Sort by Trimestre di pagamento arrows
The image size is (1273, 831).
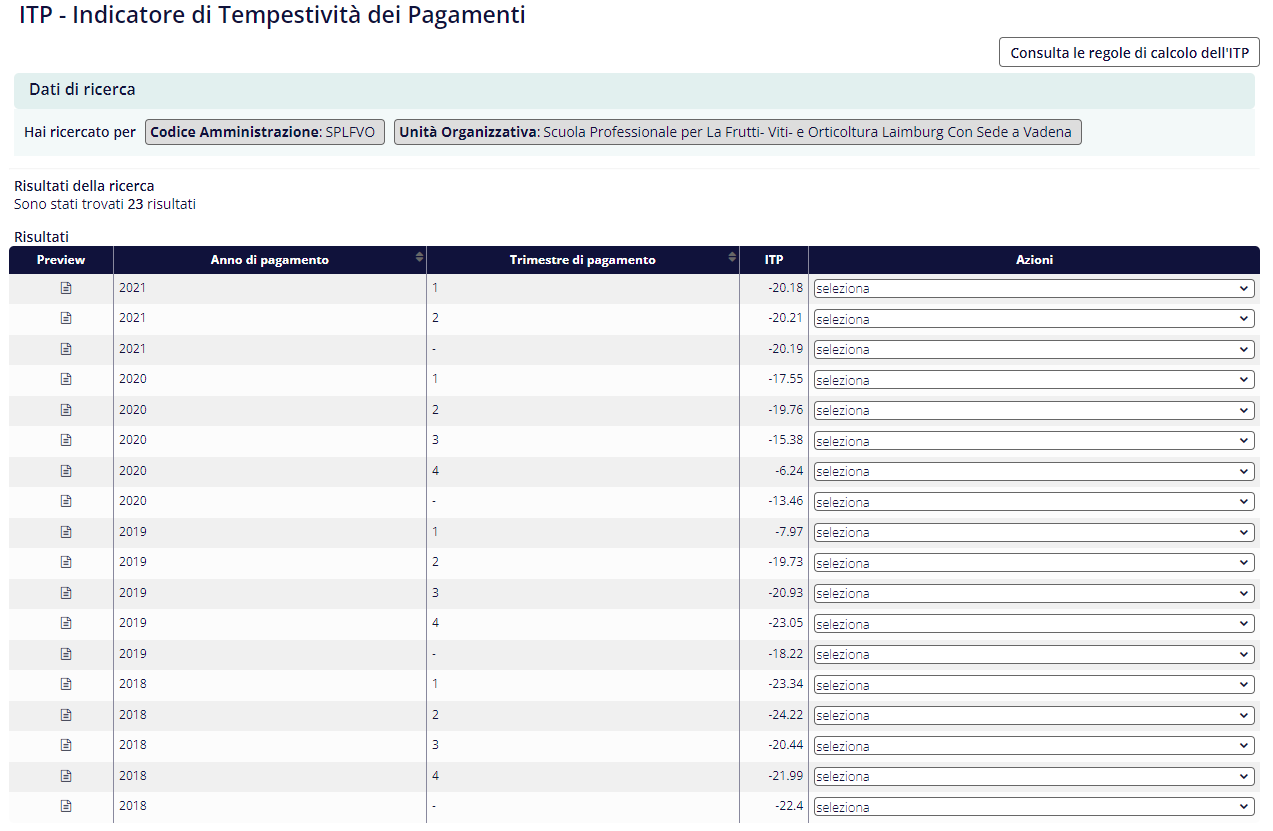click(x=732, y=259)
